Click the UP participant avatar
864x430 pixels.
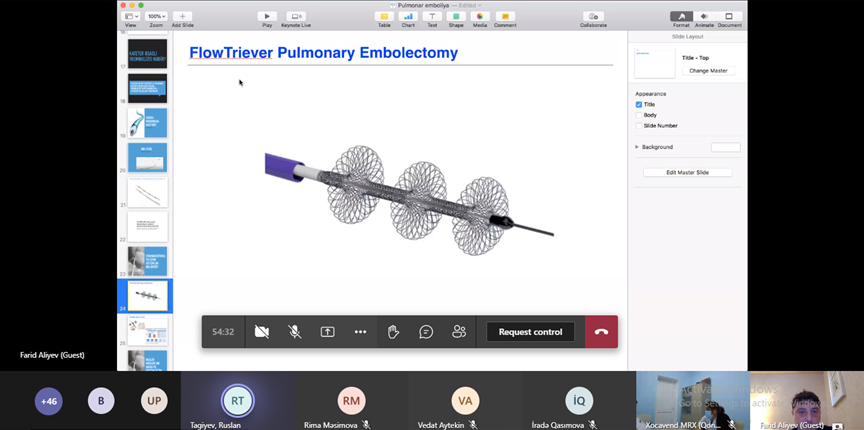click(x=154, y=401)
